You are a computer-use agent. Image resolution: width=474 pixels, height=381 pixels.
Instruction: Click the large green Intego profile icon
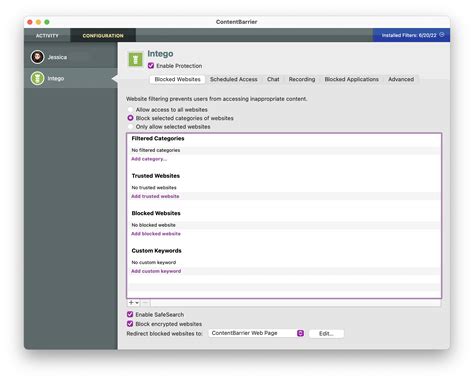point(135,60)
